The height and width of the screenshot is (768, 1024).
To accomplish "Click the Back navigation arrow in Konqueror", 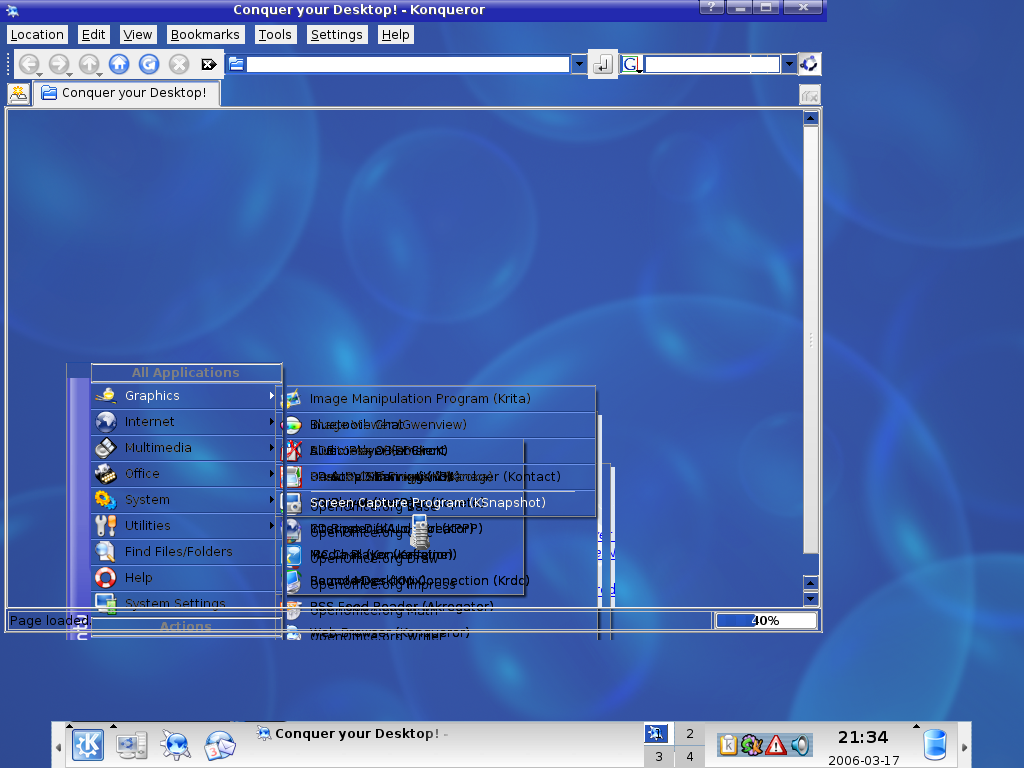I will point(29,64).
